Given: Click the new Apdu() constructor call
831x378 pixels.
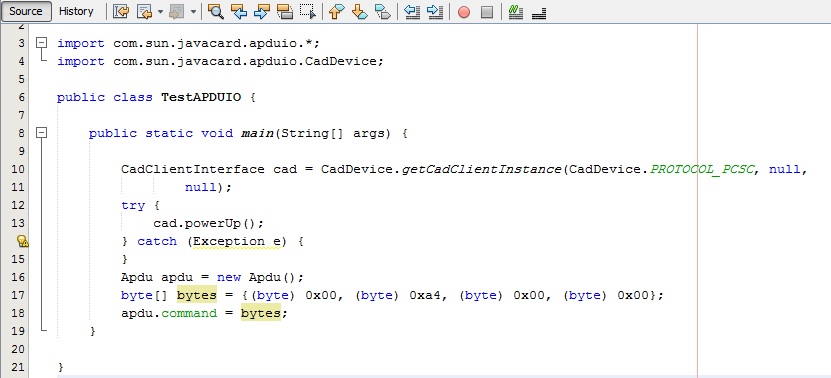Looking at the screenshot, I should [260, 277].
